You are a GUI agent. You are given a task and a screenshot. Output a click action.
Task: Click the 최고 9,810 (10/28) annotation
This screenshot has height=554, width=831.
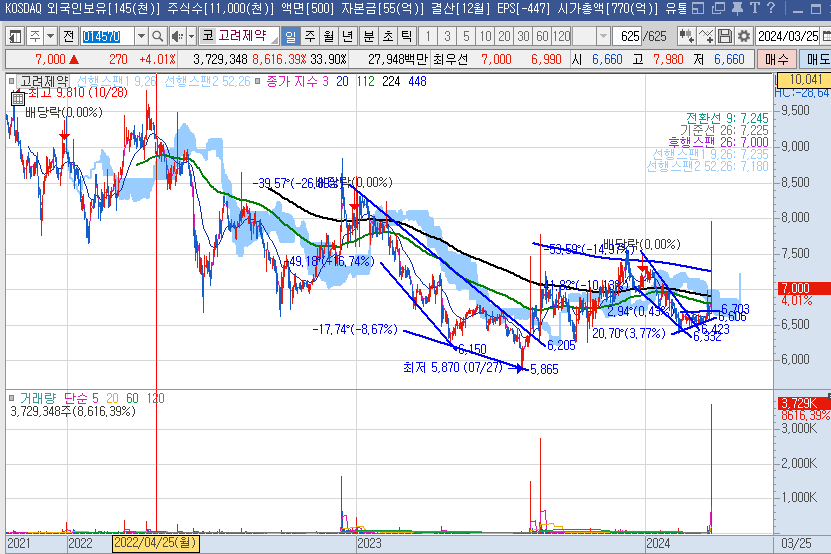tap(77, 93)
